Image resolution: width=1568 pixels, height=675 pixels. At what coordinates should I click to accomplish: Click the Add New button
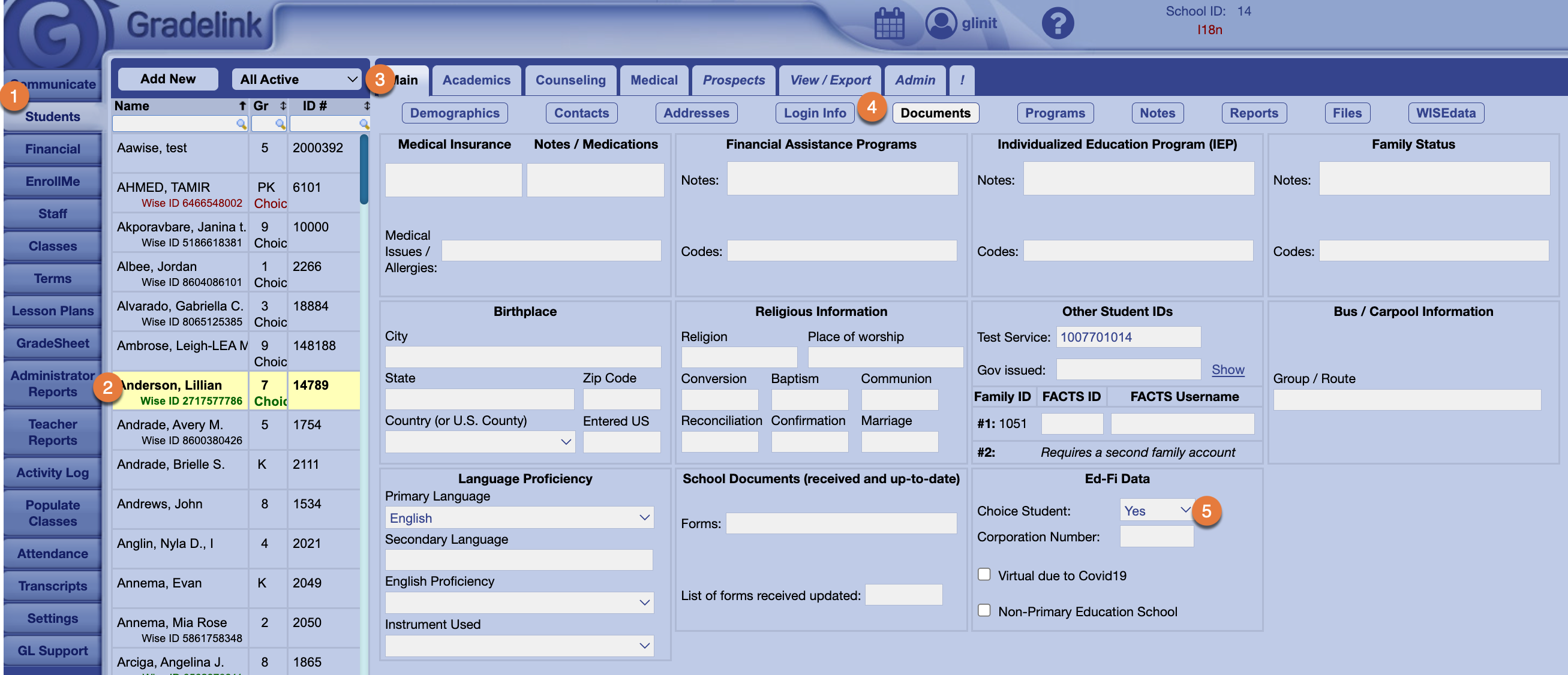click(167, 79)
